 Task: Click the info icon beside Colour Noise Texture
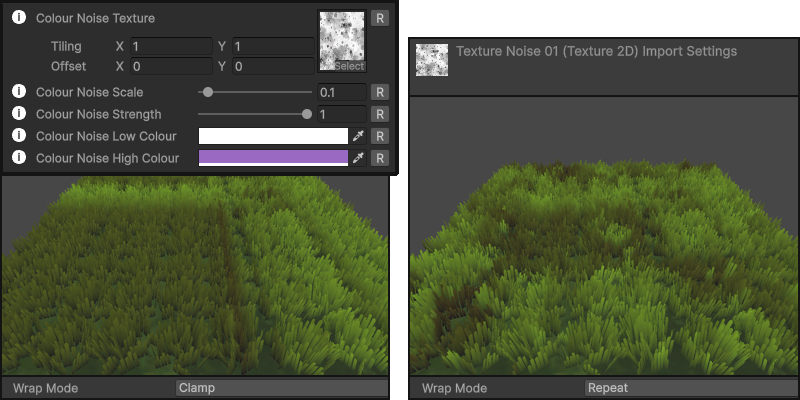(x=18, y=18)
